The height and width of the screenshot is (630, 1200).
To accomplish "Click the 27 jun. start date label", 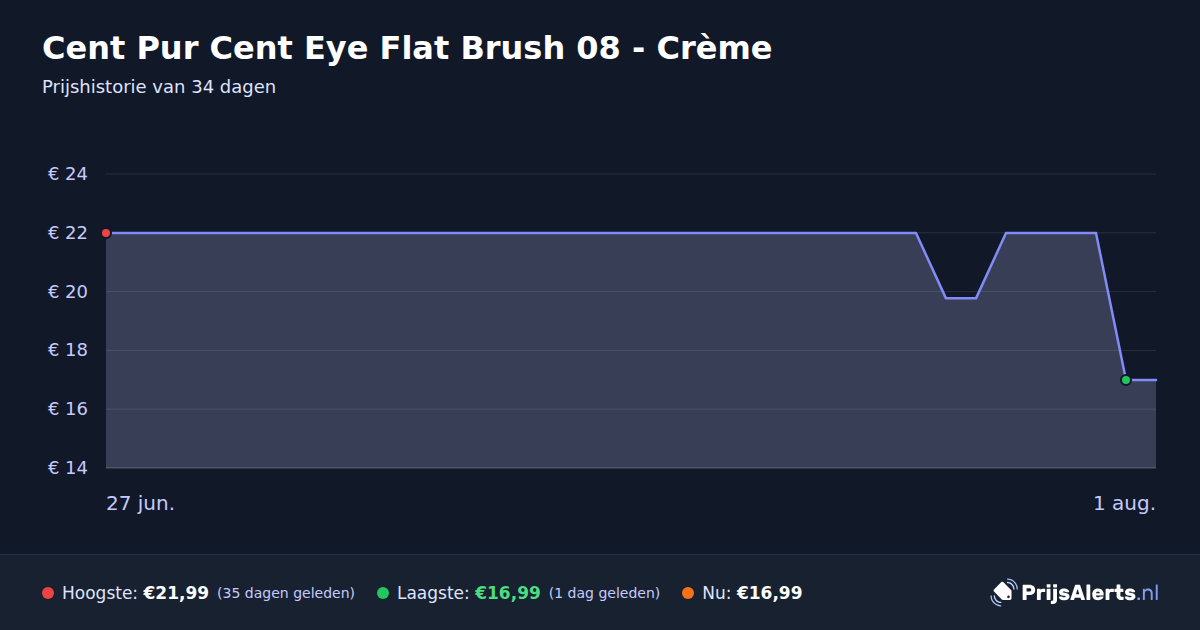I will (141, 503).
